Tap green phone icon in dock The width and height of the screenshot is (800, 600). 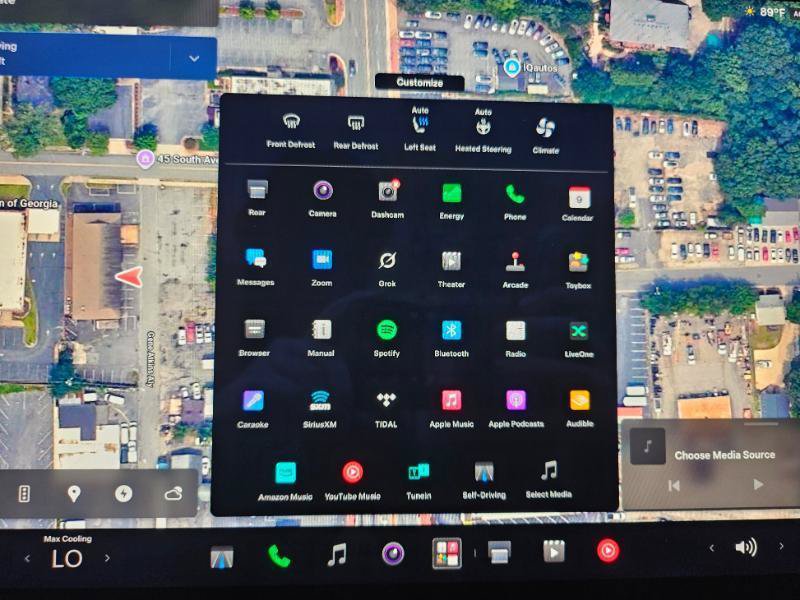click(x=279, y=556)
